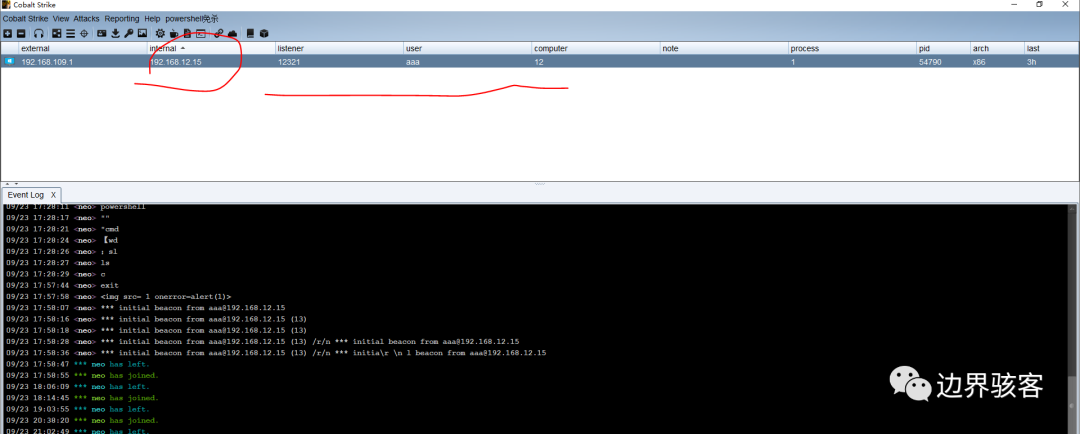Click the 17:57:44 exit log line
Image resolution: width=1080 pixels, height=434 pixels.
tap(62, 285)
